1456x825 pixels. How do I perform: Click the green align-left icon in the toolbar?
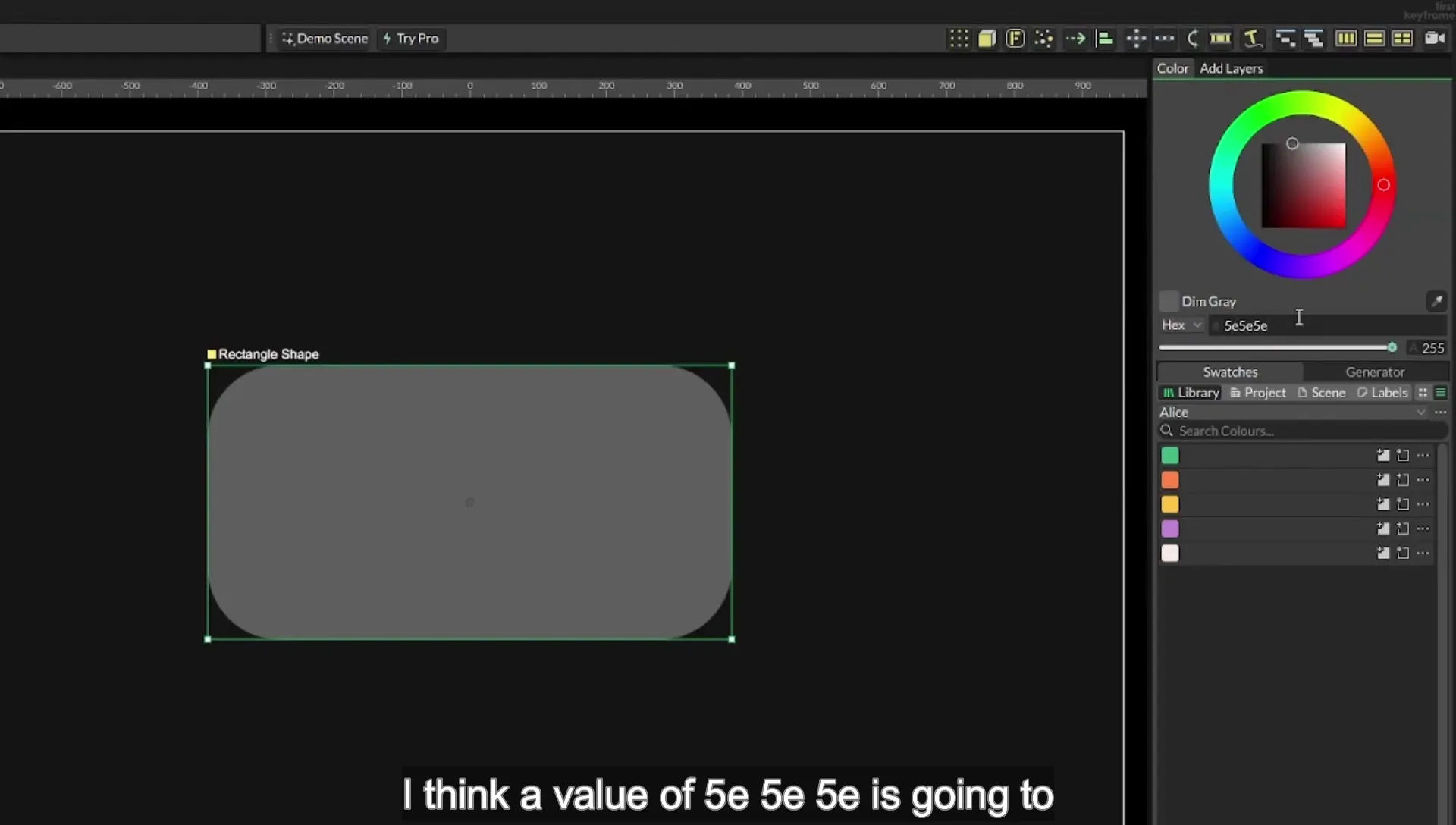click(x=1105, y=38)
